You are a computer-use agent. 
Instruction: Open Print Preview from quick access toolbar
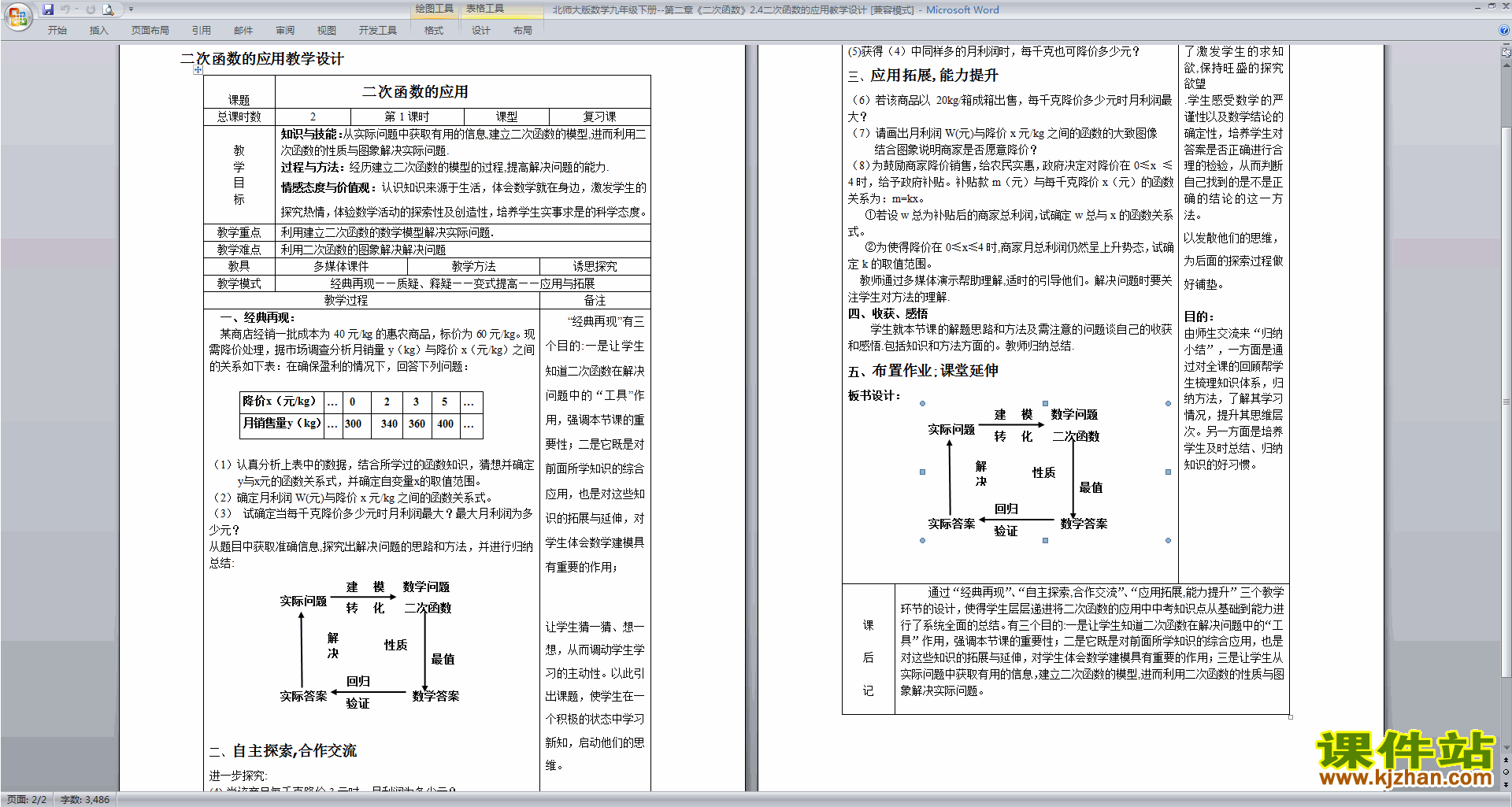108,9
